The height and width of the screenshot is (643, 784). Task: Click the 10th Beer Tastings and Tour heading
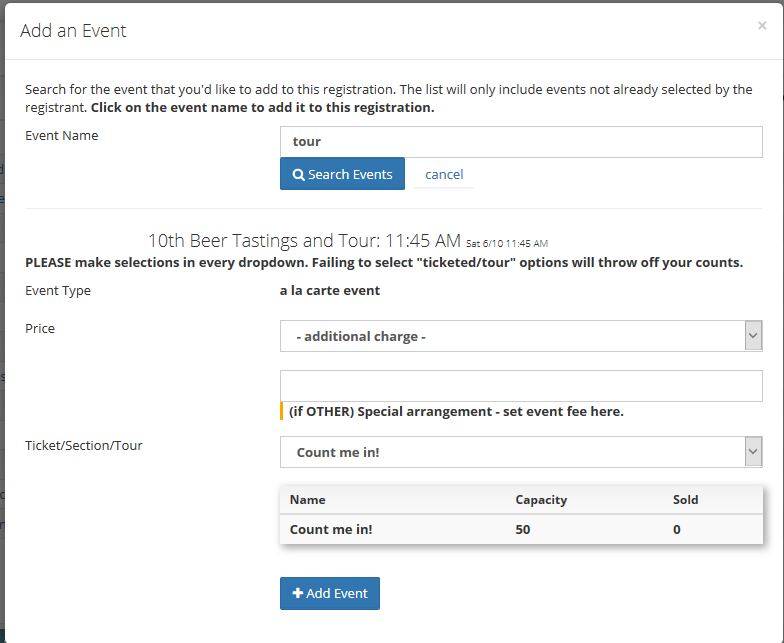coord(304,241)
